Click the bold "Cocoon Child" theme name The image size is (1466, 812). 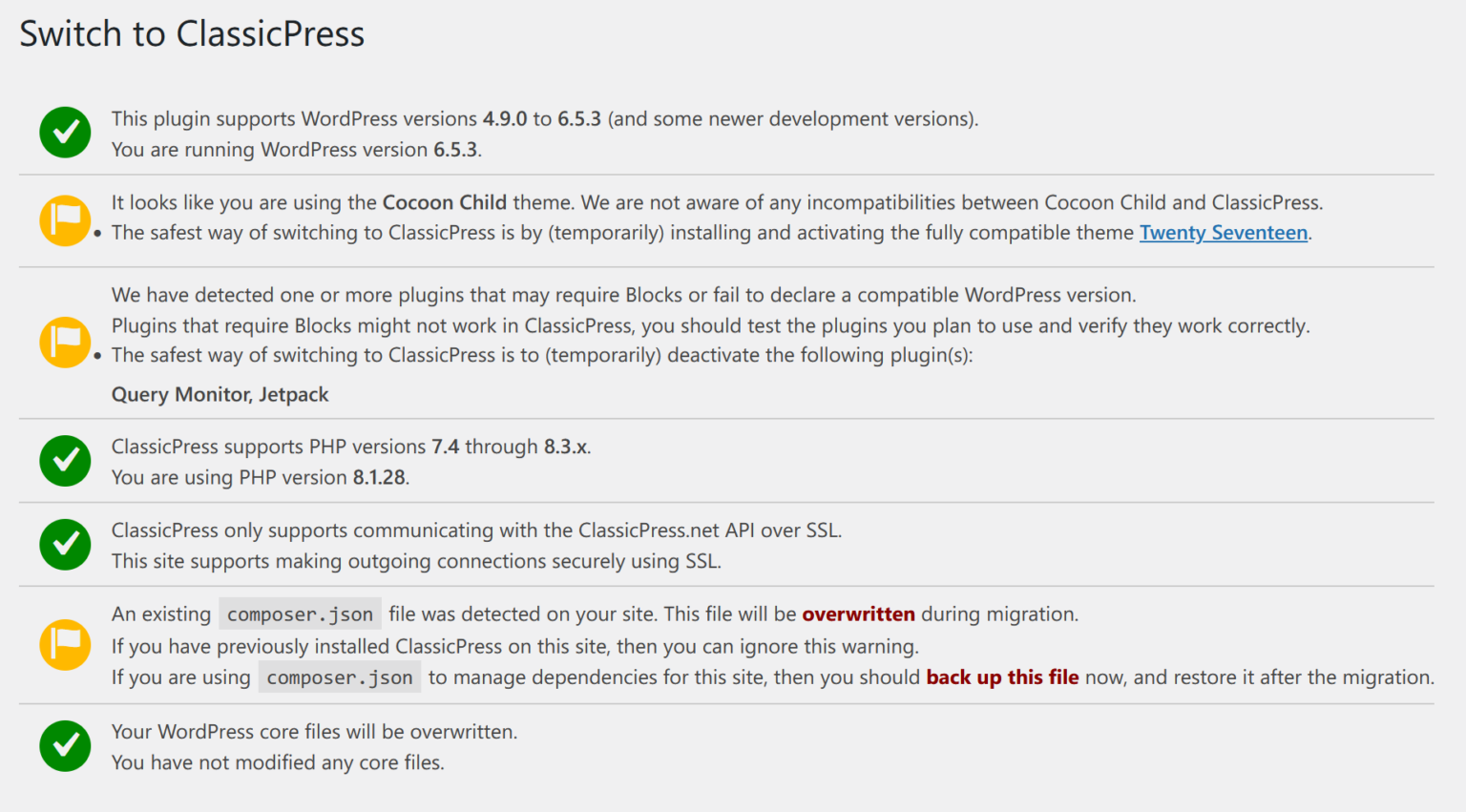pos(444,202)
